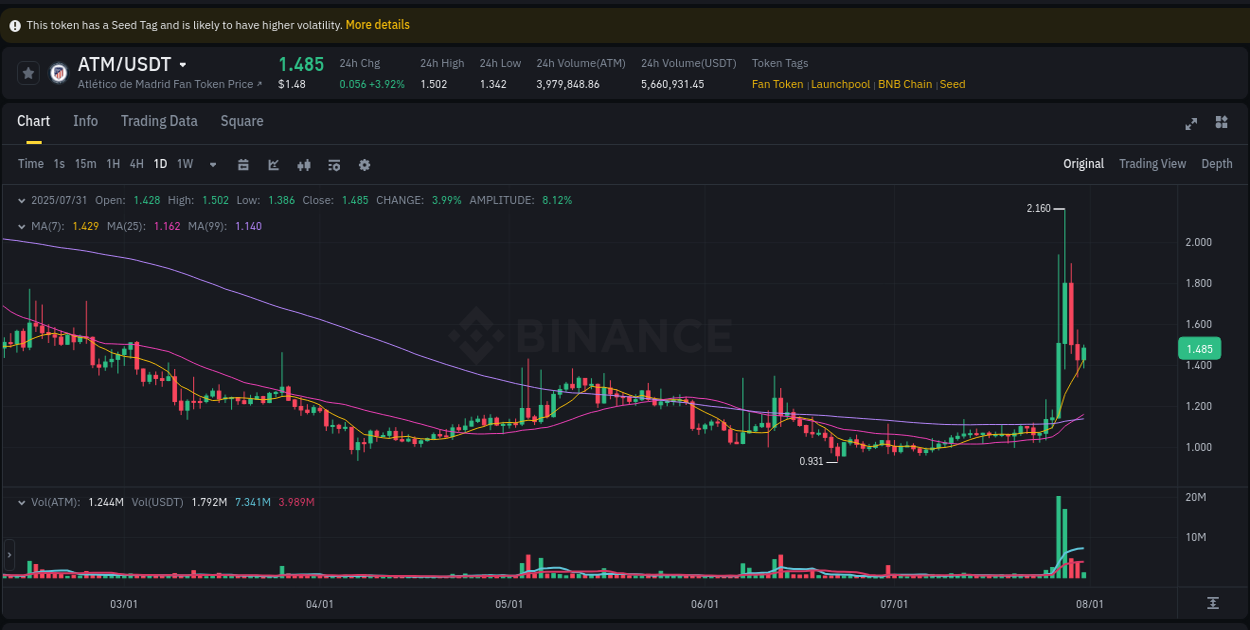
Task: Select the 15m timeframe
Action: click(x=85, y=164)
